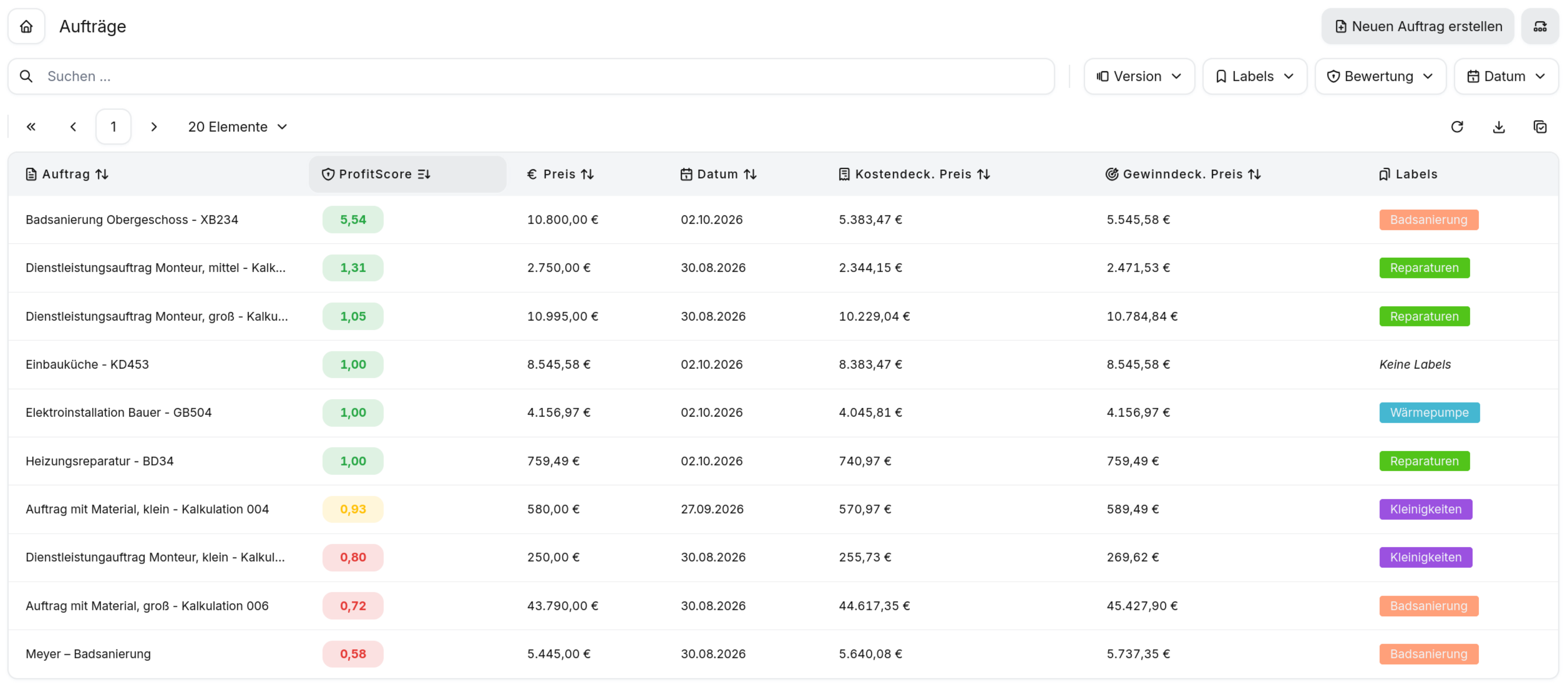Screen dimensions: 1568x690
Task: Click price 43.790,00 € cell
Action: click(x=562, y=606)
